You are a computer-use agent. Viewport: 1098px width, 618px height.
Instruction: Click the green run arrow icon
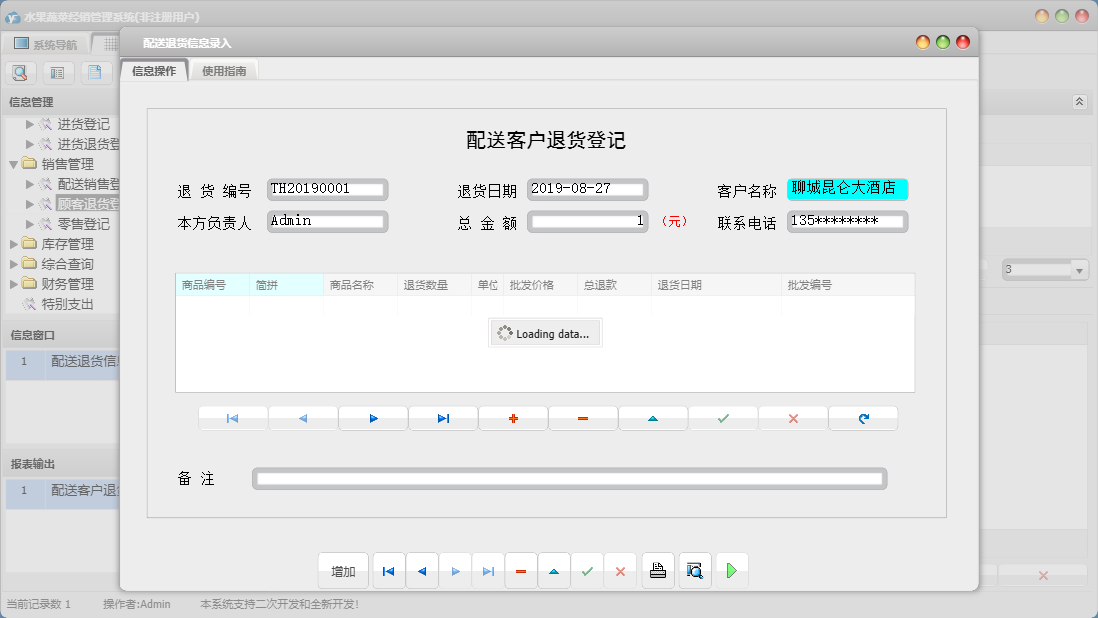731,570
